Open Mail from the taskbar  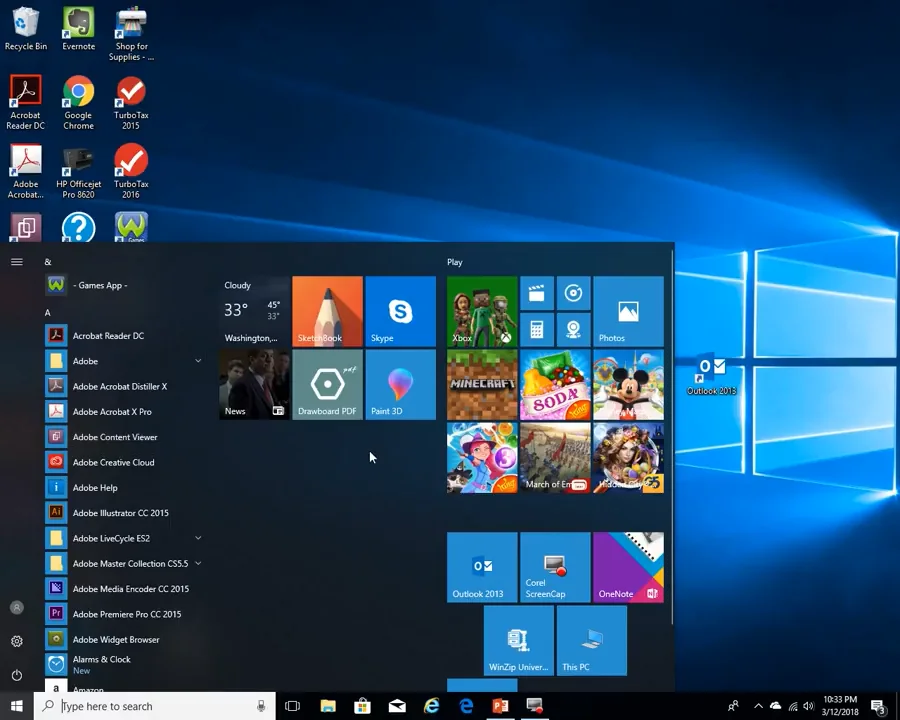pos(397,706)
